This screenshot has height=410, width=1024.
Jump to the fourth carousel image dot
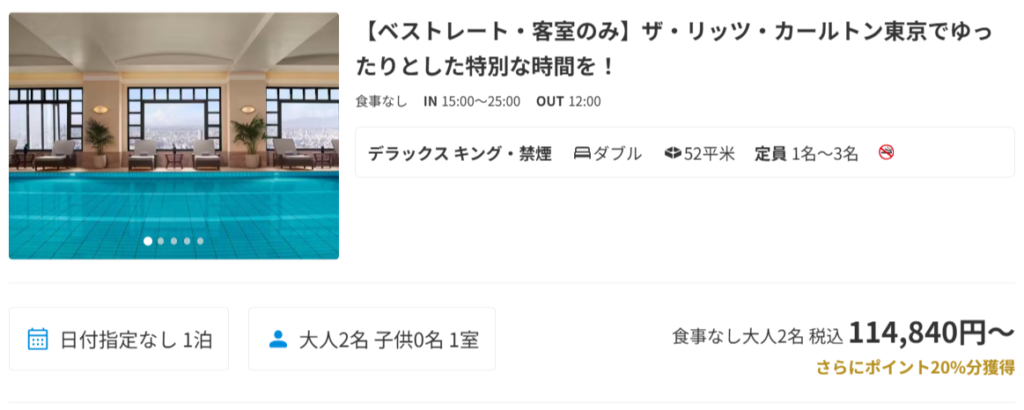(x=187, y=241)
